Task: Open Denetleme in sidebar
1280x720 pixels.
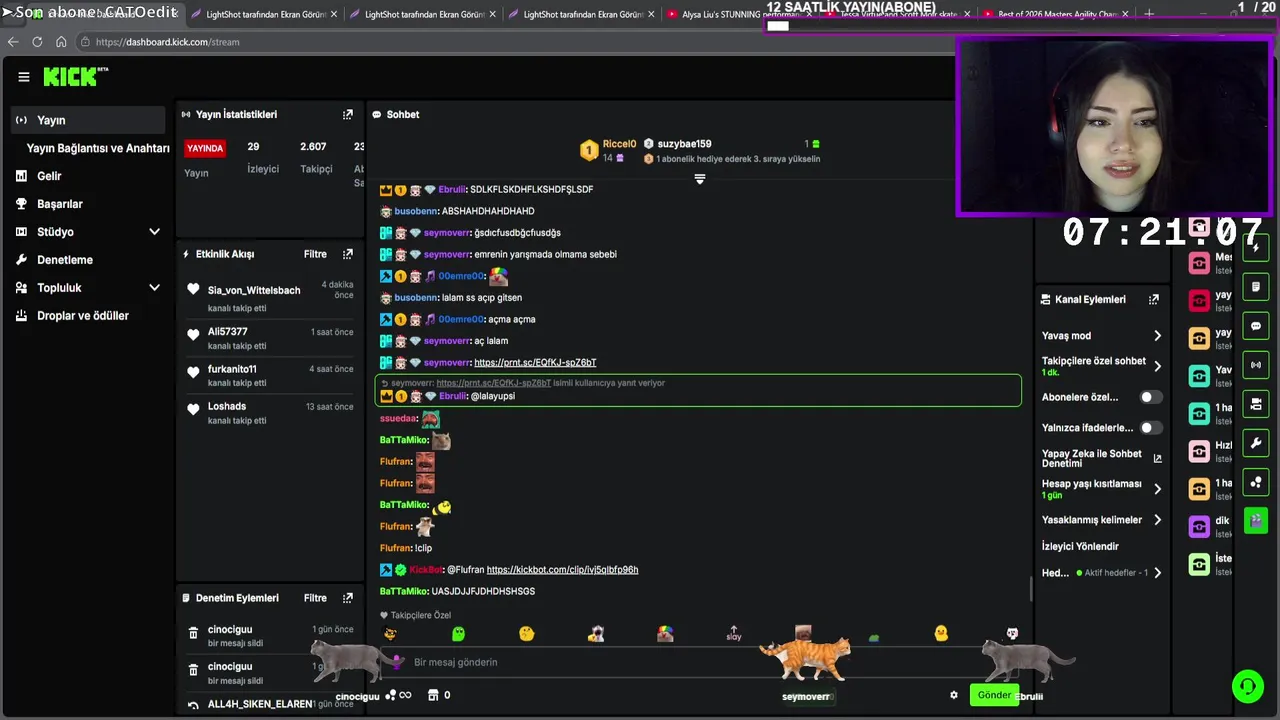Action: (64, 260)
